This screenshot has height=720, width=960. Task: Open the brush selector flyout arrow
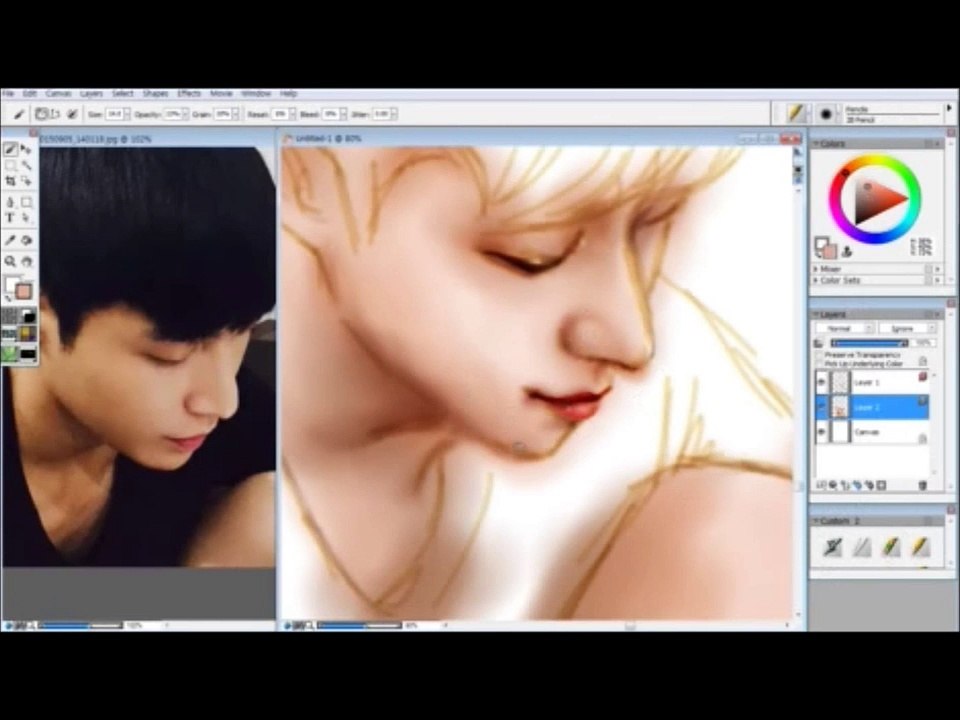(950, 108)
